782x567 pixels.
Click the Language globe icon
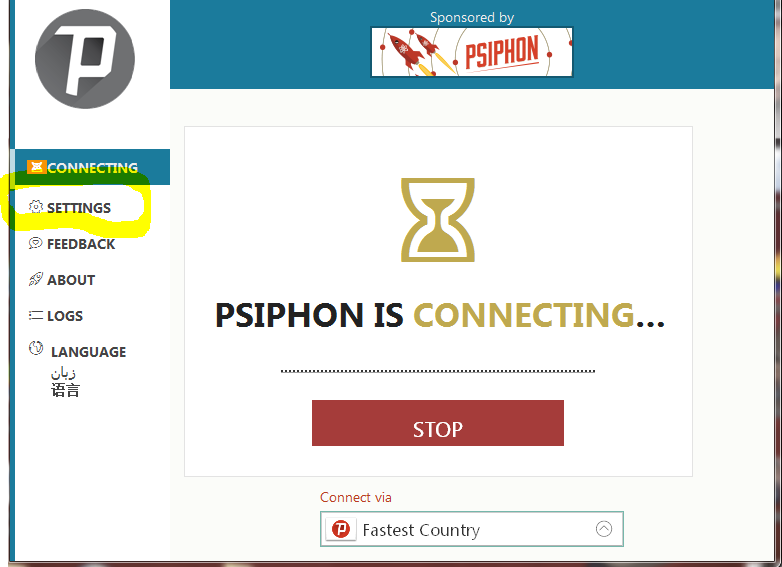[x=36, y=348]
